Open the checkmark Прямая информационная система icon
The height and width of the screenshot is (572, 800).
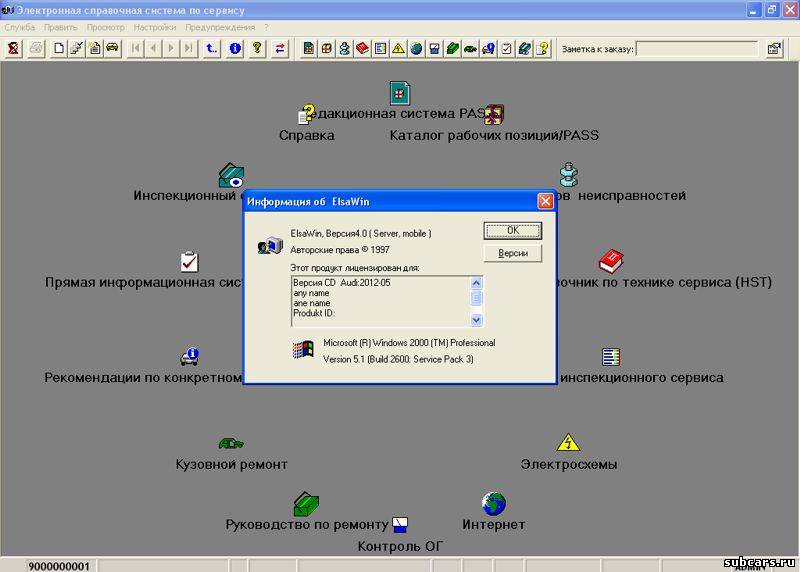point(189,262)
